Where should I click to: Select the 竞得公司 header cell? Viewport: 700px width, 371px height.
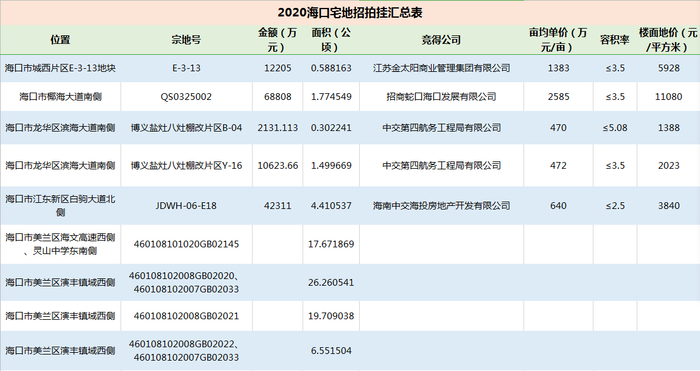[441, 40]
